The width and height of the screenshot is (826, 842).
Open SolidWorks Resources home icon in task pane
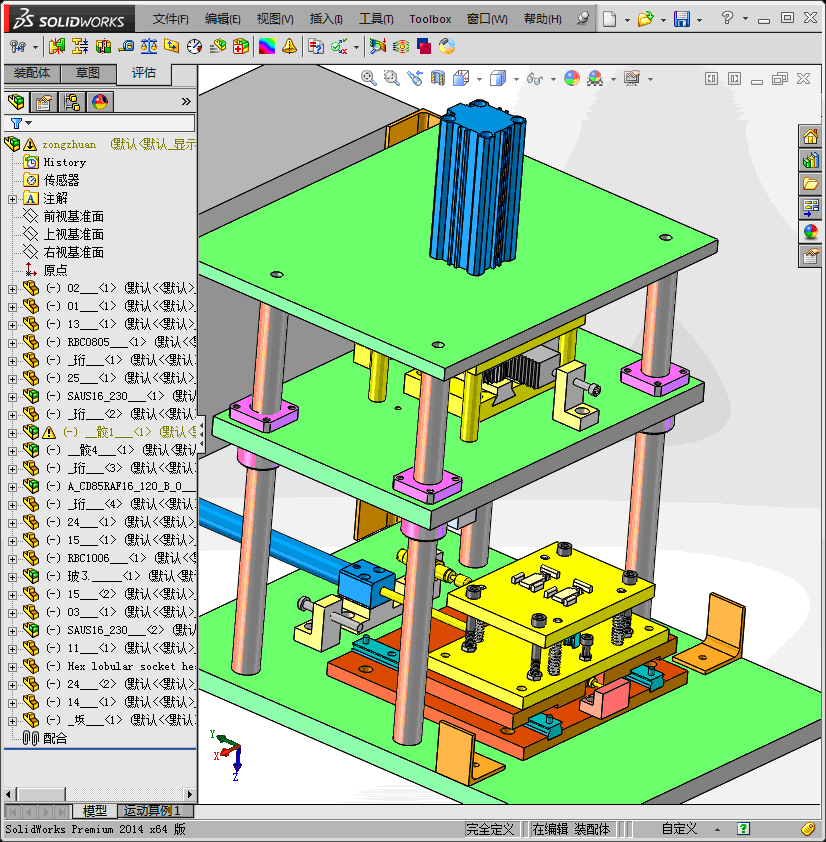click(810, 137)
